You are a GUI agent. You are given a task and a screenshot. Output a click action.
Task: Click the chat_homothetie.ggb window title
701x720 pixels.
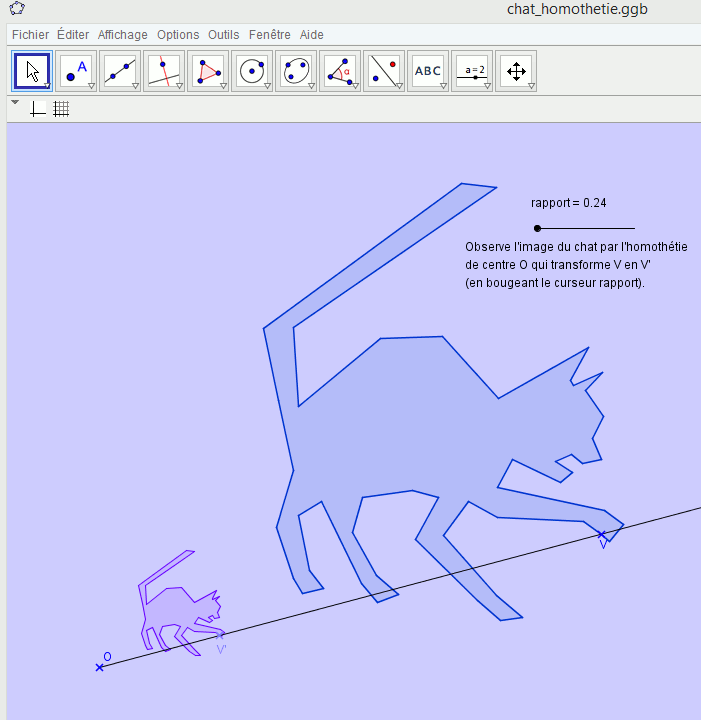[x=577, y=9]
